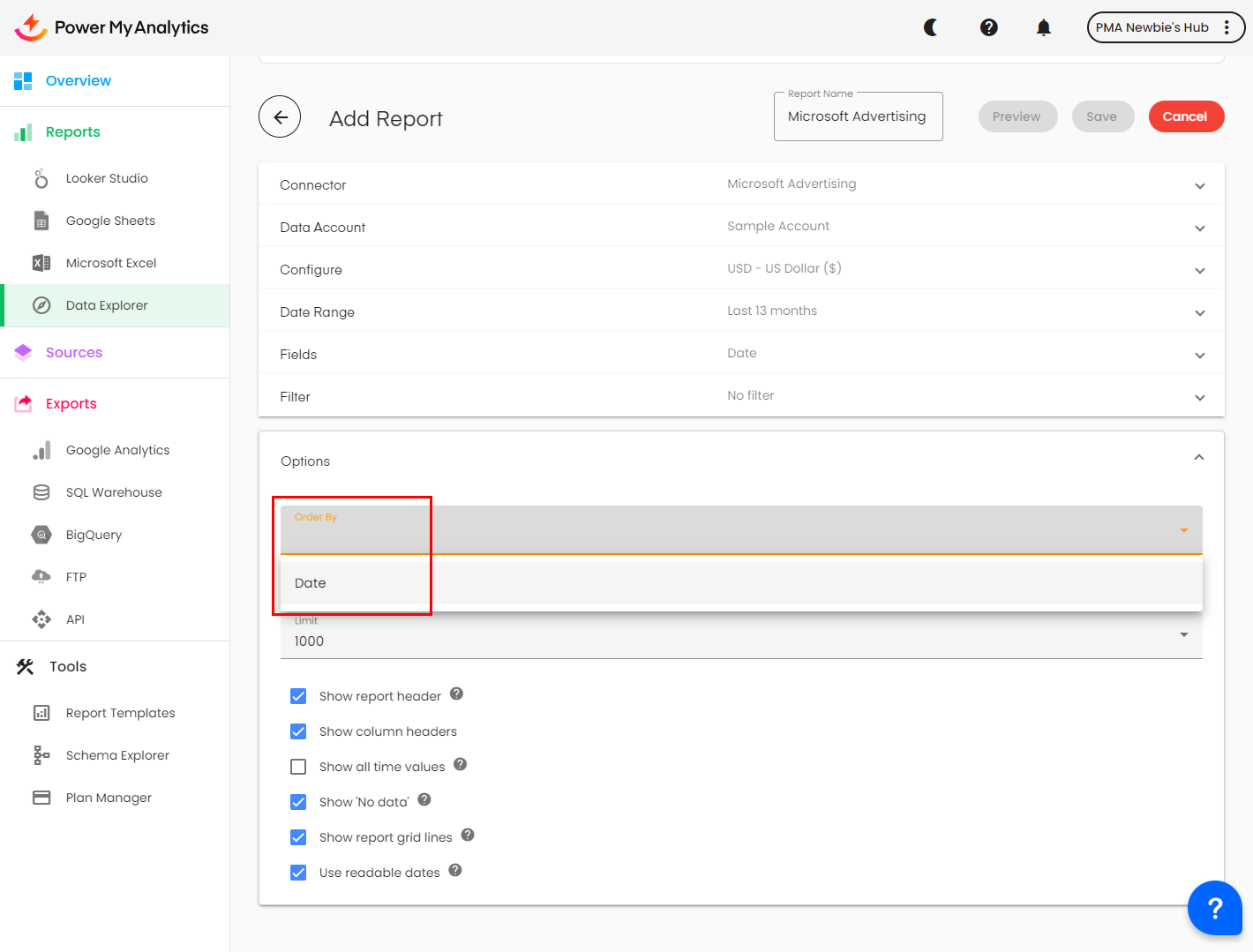The width and height of the screenshot is (1253, 952).
Task: Go to Schema Explorer in sidebar
Action: pos(117,755)
